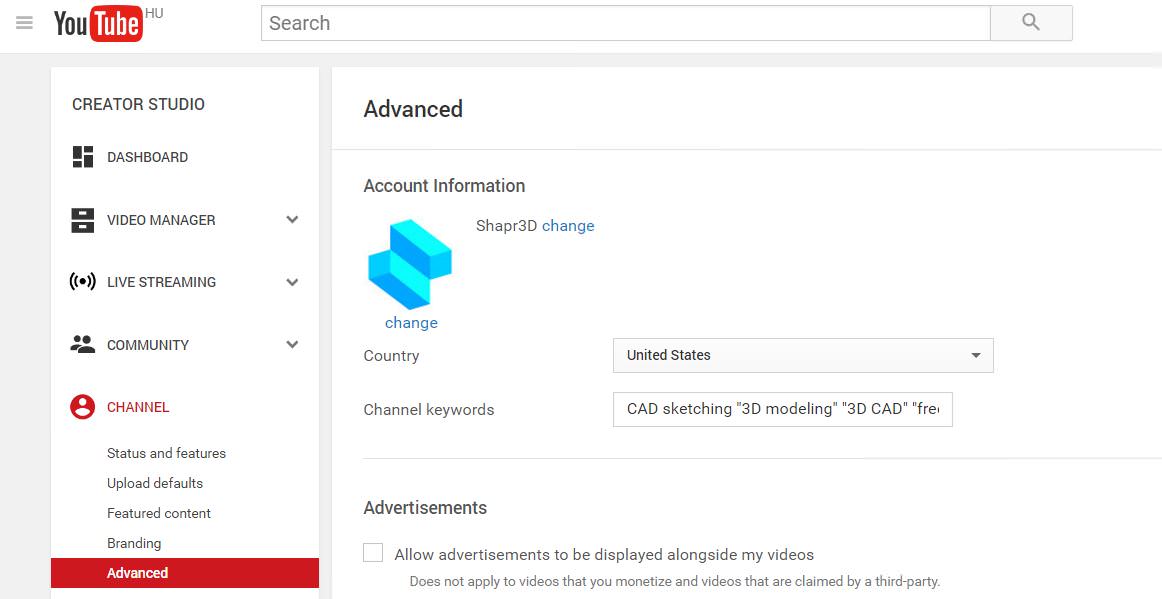Select the Channel section label

(x=138, y=407)
